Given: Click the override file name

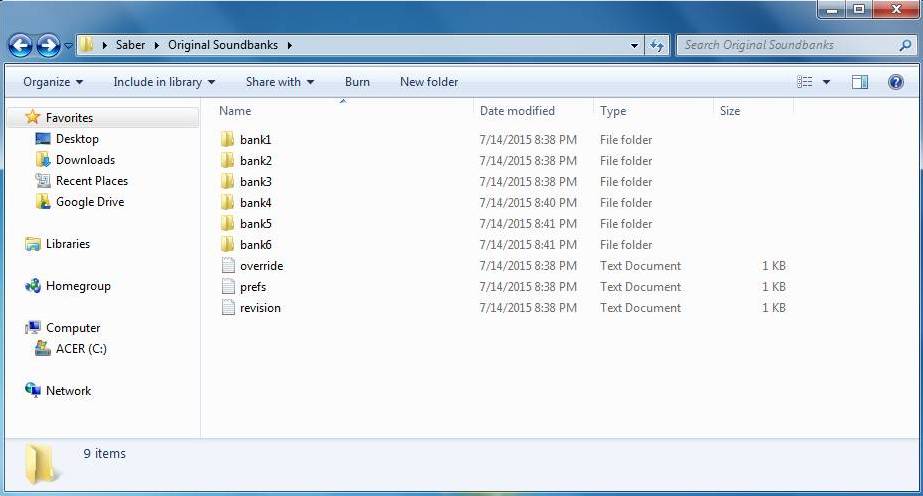Looking at the screenshot, I should pyautogui.click(x=261, y=266).
